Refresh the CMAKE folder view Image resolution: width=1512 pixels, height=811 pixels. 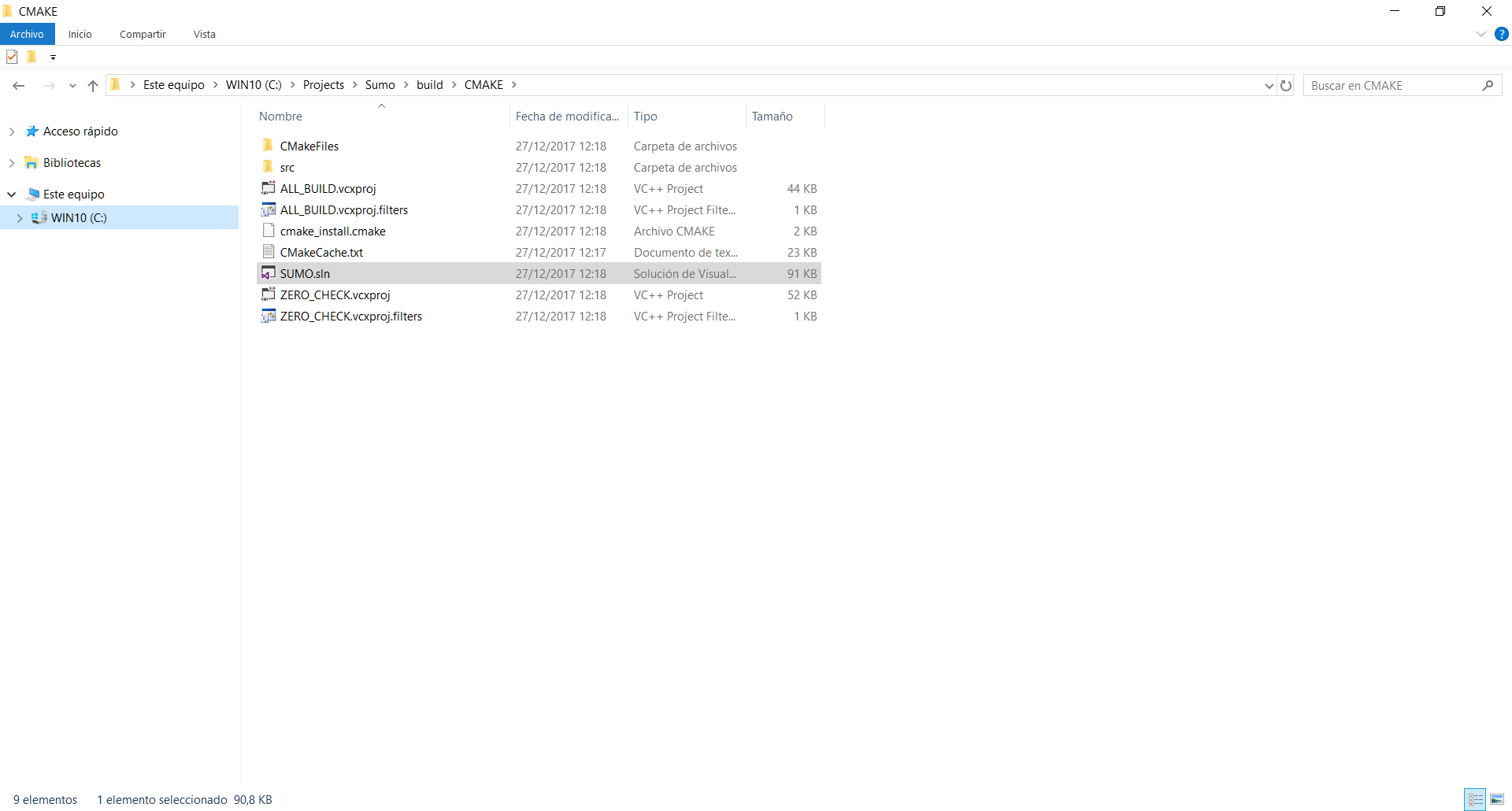pyautogui.click(x=1286, y=86)
